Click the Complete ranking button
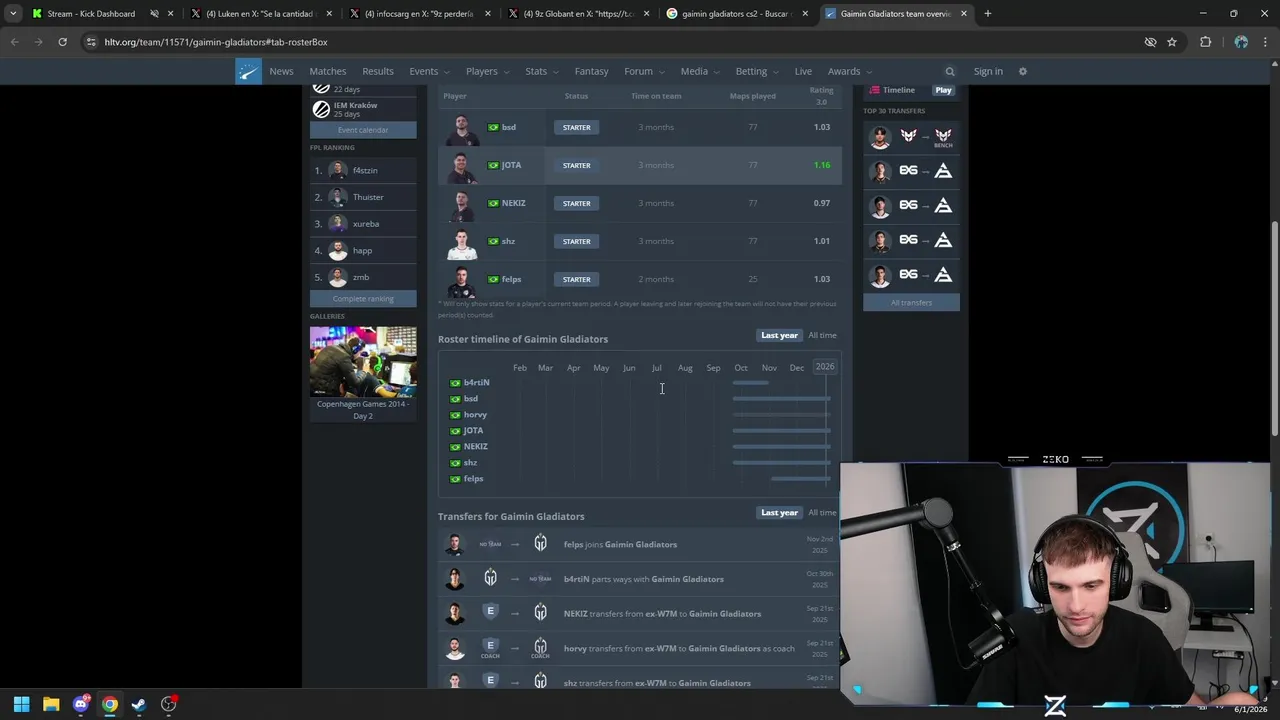Viewport: 1280px width, 720px height. tap(363, 299)
